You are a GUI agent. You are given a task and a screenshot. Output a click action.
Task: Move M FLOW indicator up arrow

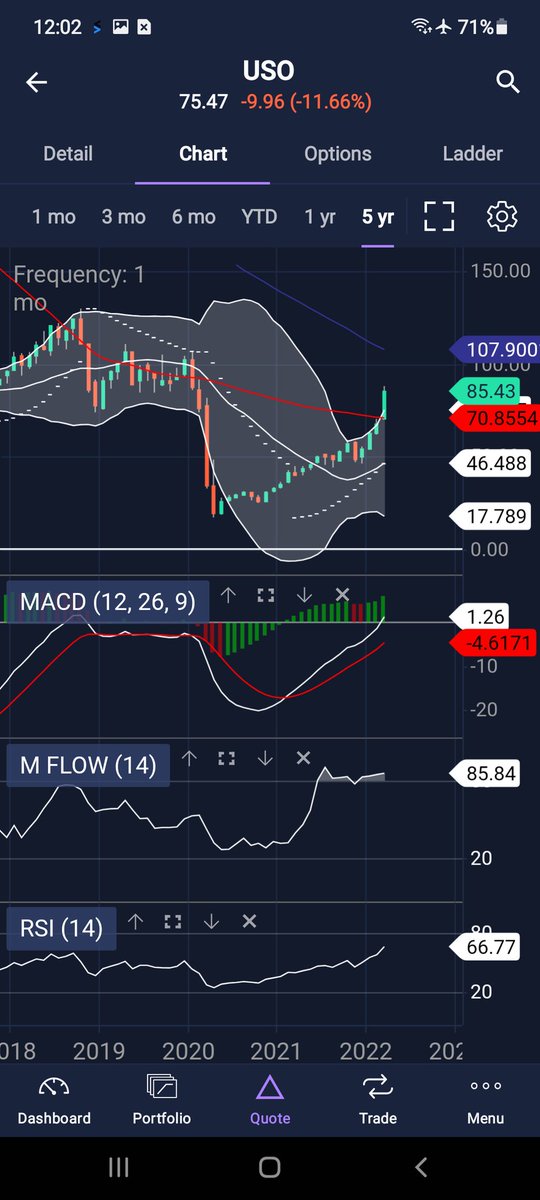point(189,759)
